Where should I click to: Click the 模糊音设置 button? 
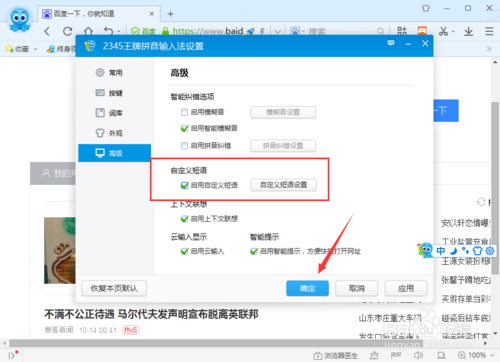[x=283, y=112]
